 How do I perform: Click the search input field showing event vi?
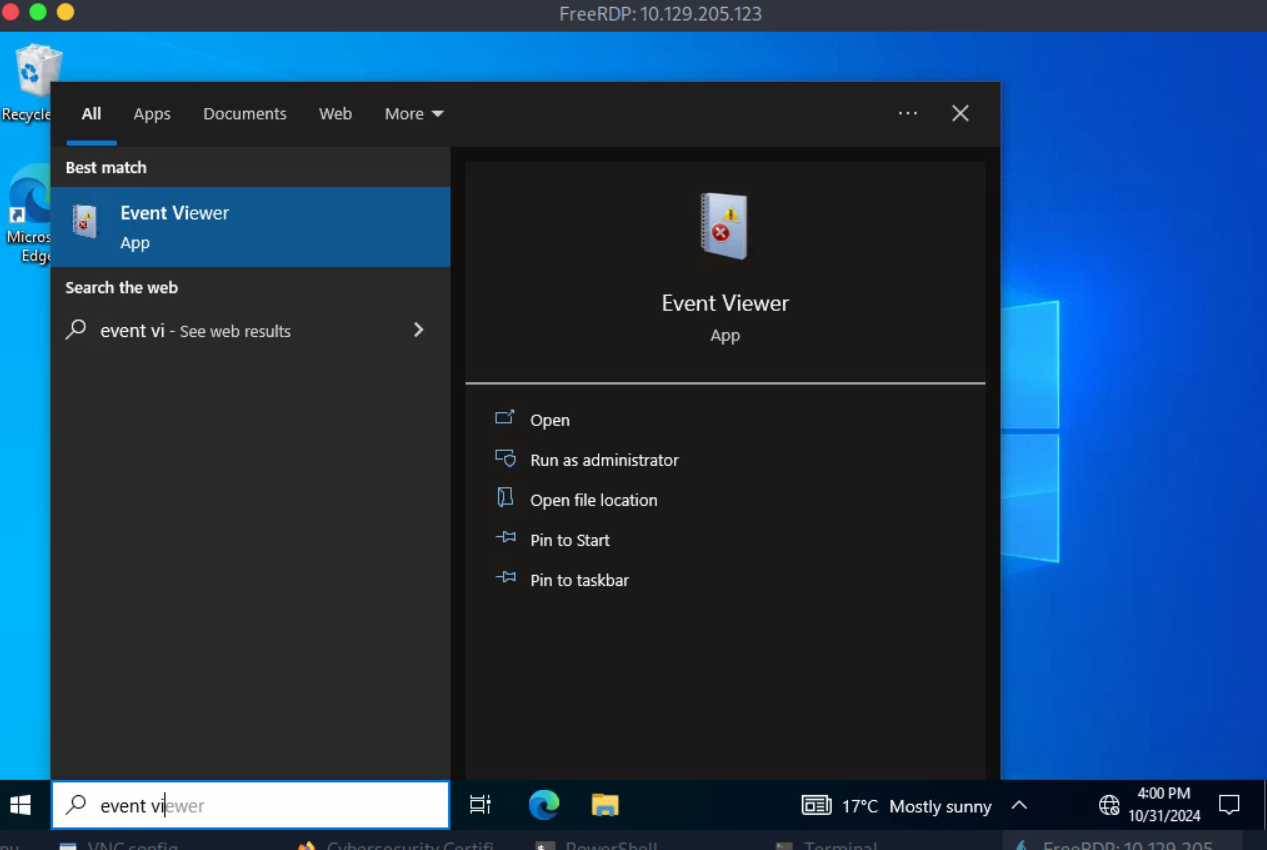pyautogui.click(x=250, y=805)
